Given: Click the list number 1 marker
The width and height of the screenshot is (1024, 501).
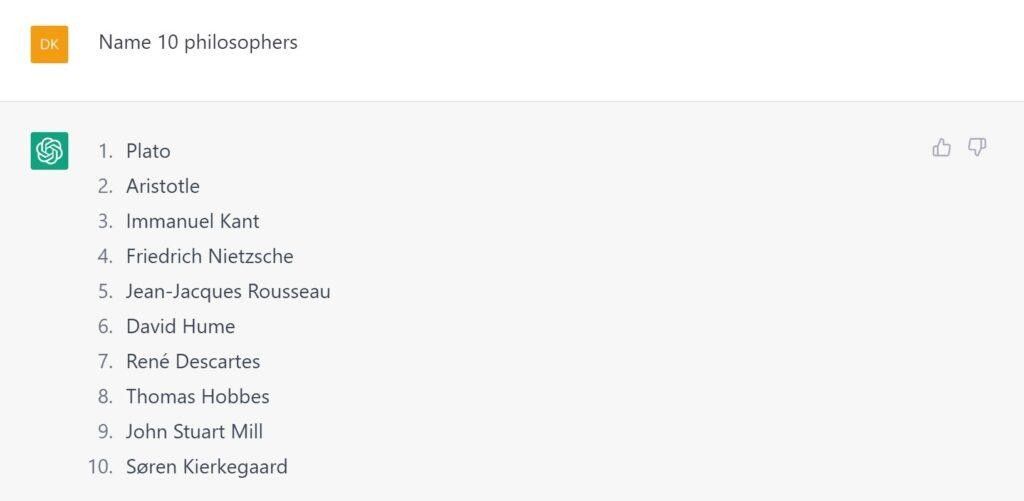Looking at the screenshot, I should pyautogui.click(x=105, y=151).
